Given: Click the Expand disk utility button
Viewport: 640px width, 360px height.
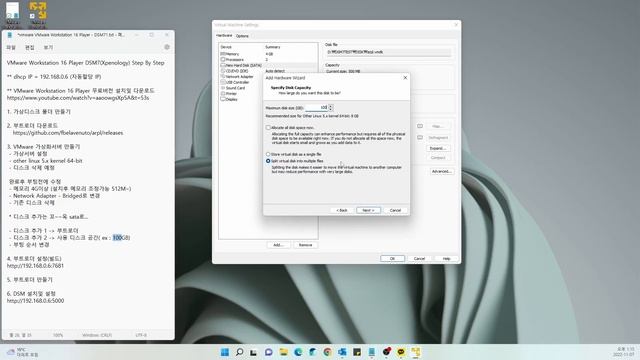Looking at the screenshot, I should [438, 148].
